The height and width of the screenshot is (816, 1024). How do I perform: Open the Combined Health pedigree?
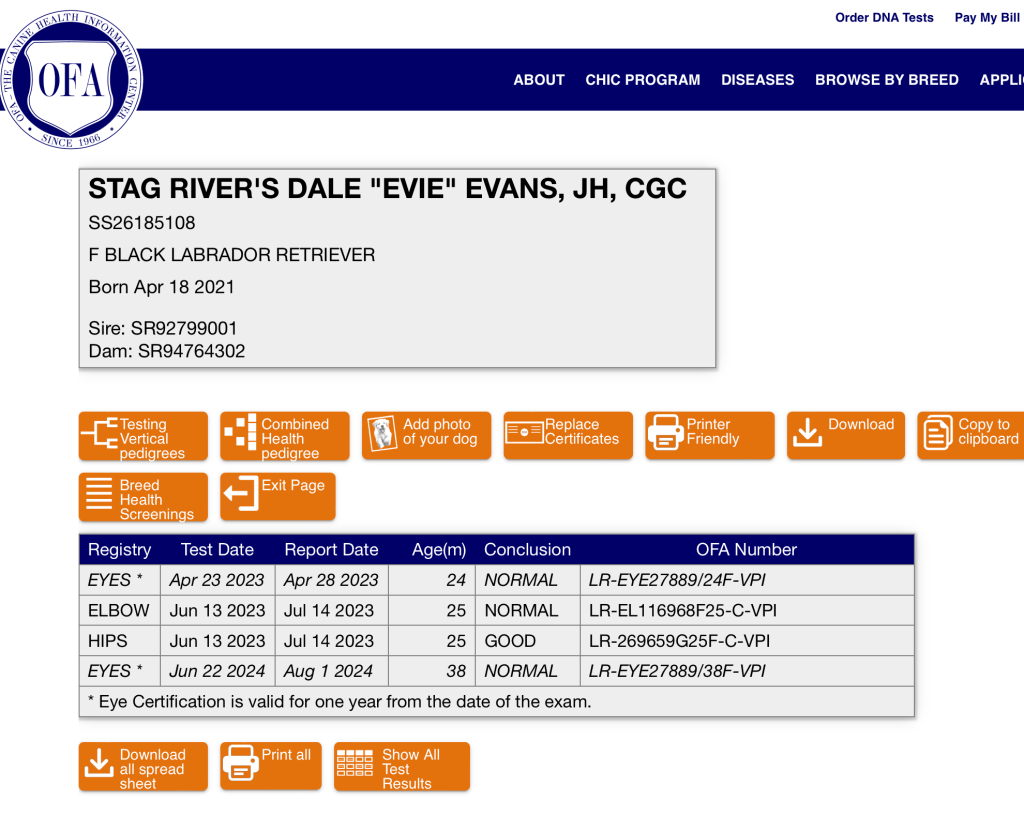click(285, 437)
